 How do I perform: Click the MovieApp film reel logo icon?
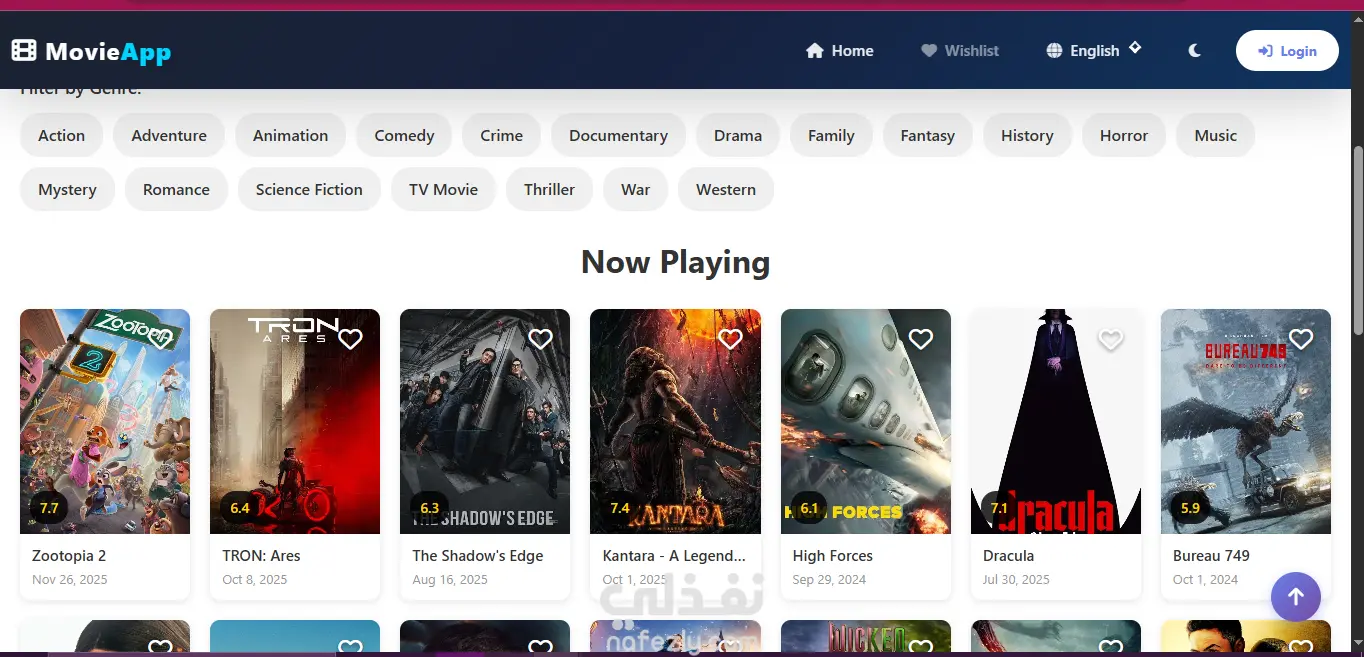pyautogui.click(x=24, y=50)
